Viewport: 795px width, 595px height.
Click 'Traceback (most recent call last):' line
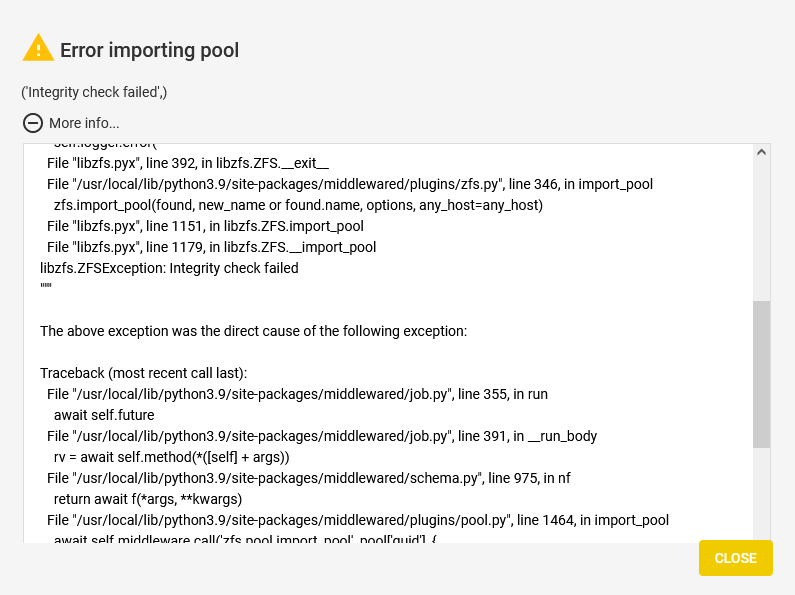click(x=143, y=373)
